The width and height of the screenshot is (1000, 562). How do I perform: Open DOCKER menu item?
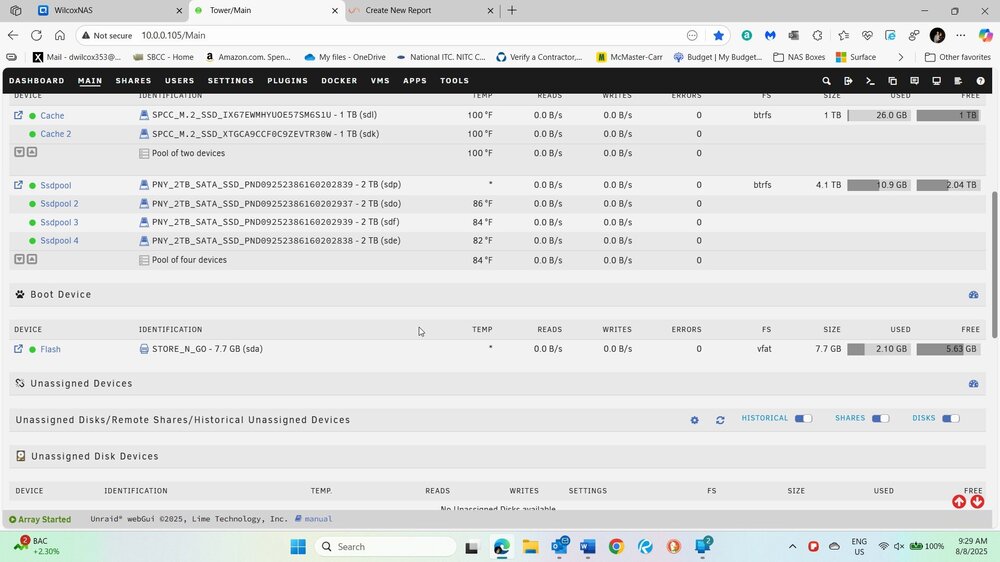339,81
